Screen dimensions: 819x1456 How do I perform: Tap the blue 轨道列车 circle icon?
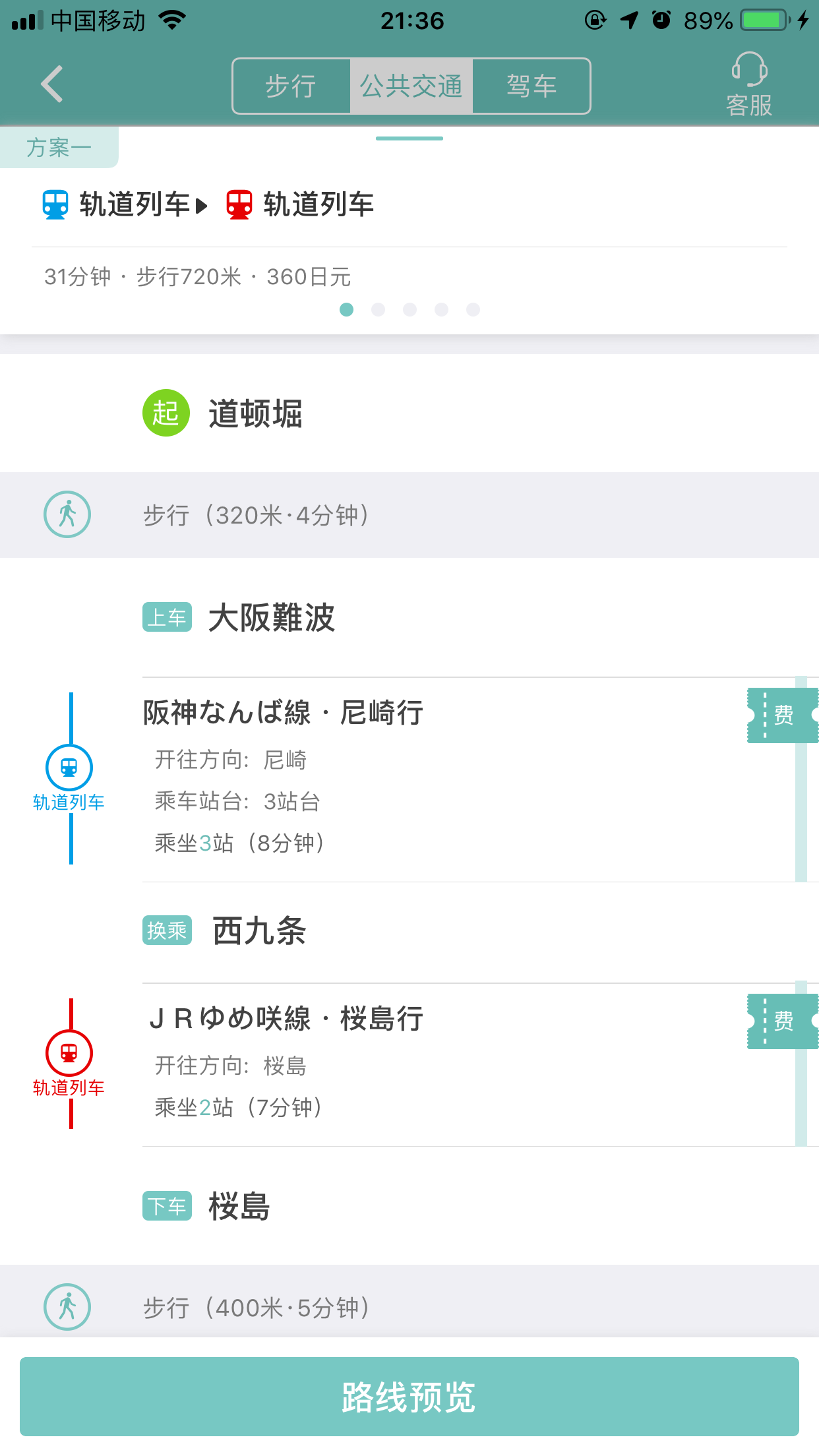tap(69, 768)
